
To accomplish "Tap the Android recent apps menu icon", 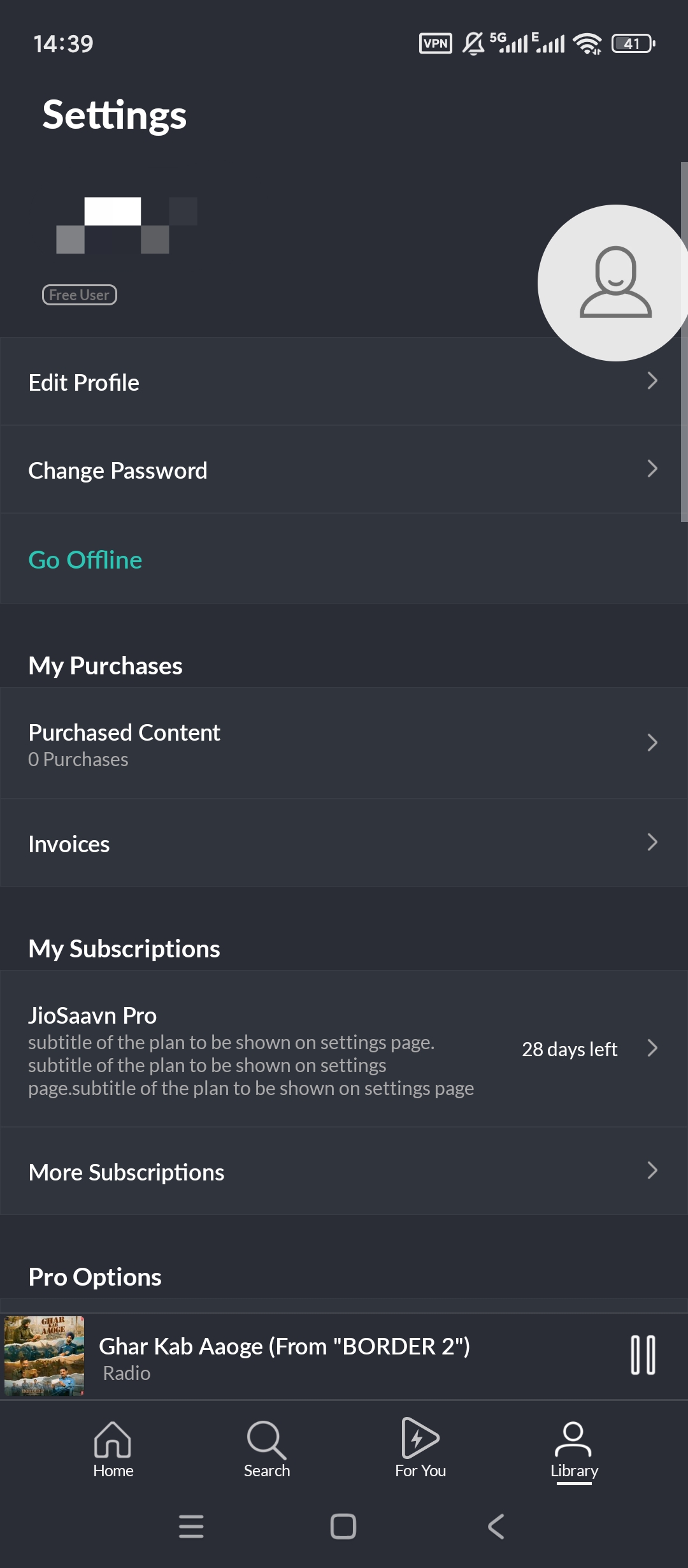I will pyautogui.click(x=191, y=1527).
